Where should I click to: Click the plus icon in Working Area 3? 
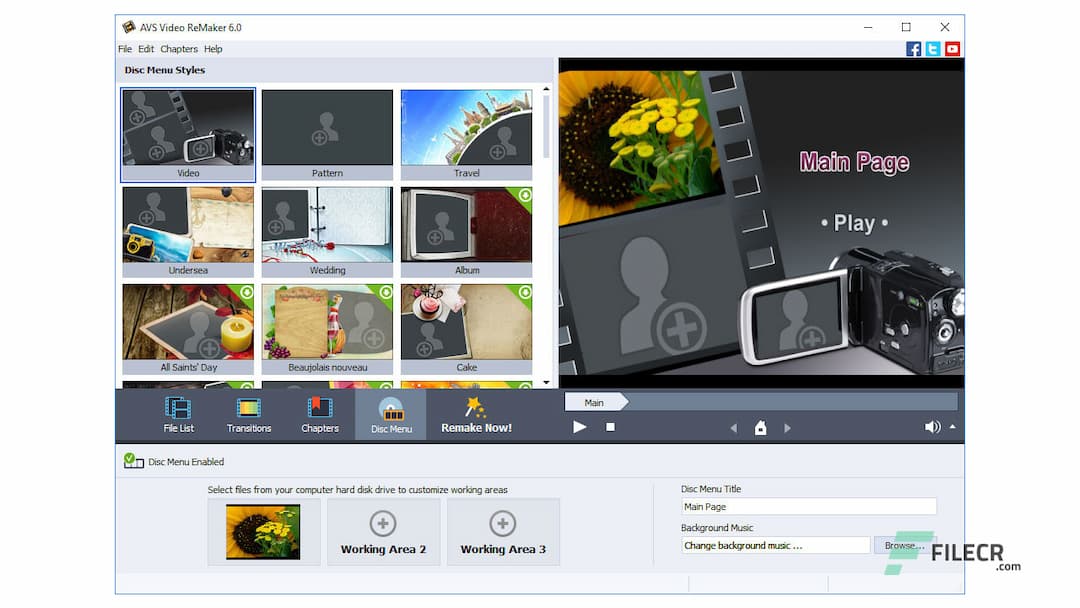[x=503, y=521]
